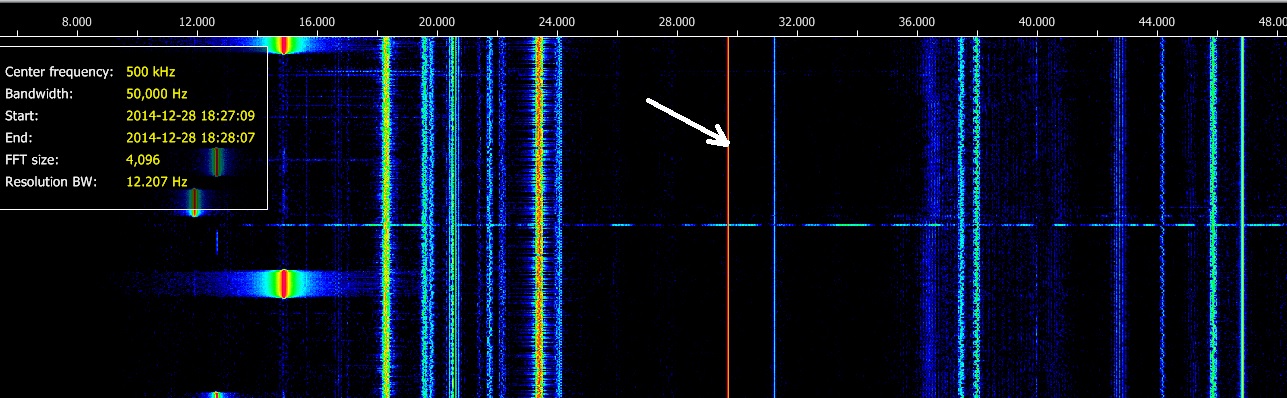Viewport: 1287px width, 398px height.
Task: Click the thin blue carrier line beside red marker
Action: pyautogui.click(x=774, y=218)
